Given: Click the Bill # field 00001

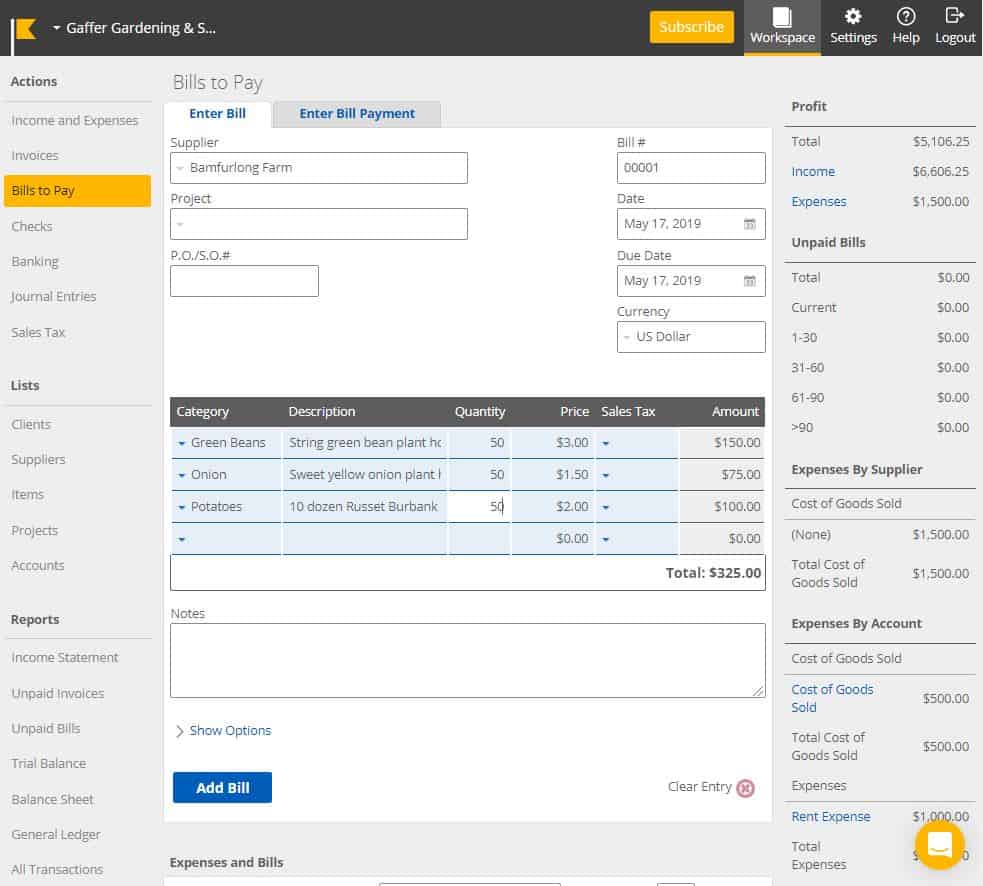Looking at the screenshot, I should coord(691,168).
